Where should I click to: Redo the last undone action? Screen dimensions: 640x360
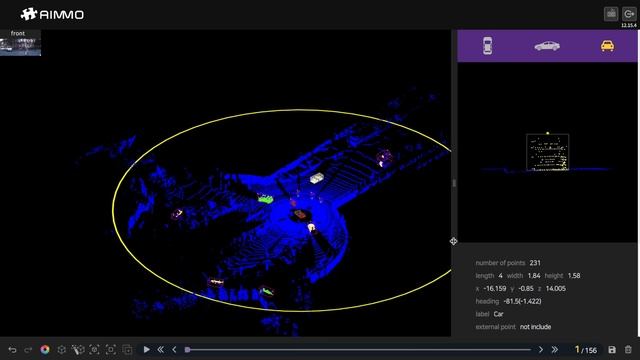tap(28, 350)
